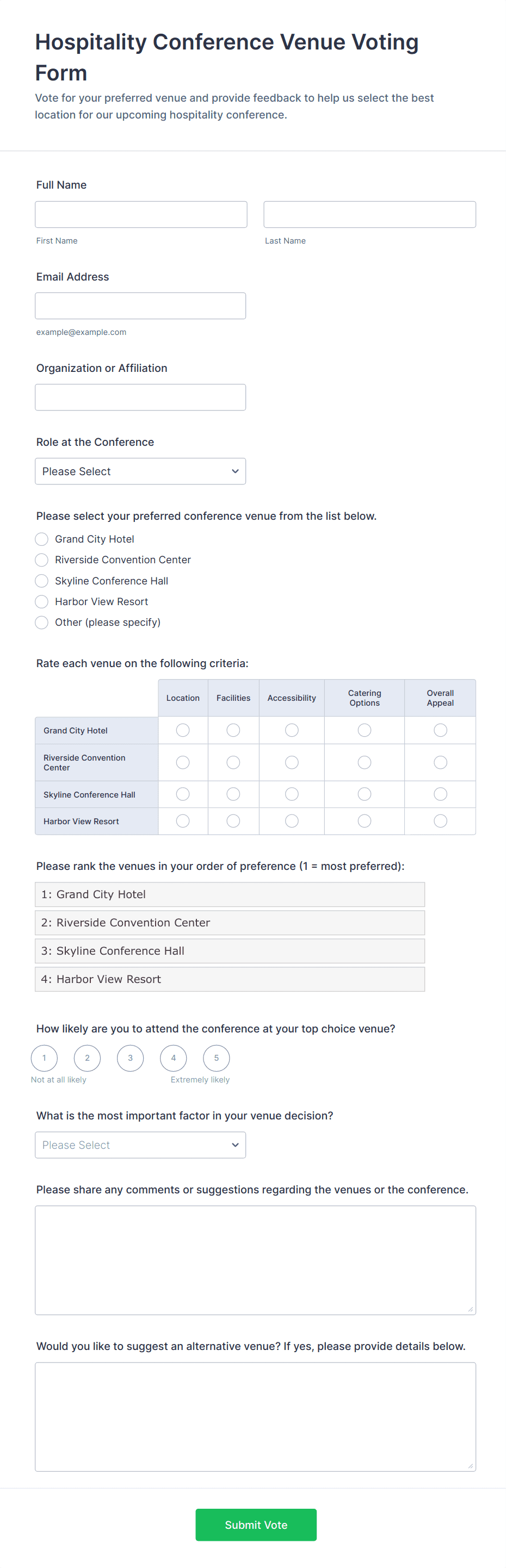Screen dimensions: 506x1568
Task: Click the ranked item 1: Grand City Hotel
Action: pyautogui.click(x=230, y=894)
